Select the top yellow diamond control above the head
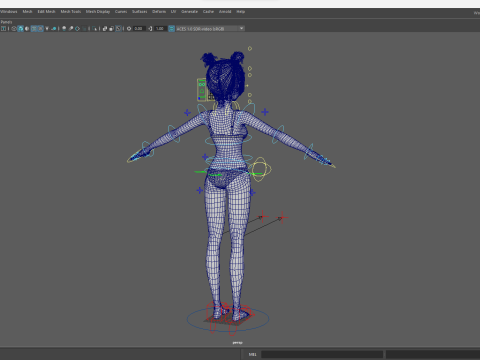 click(250, 49)
